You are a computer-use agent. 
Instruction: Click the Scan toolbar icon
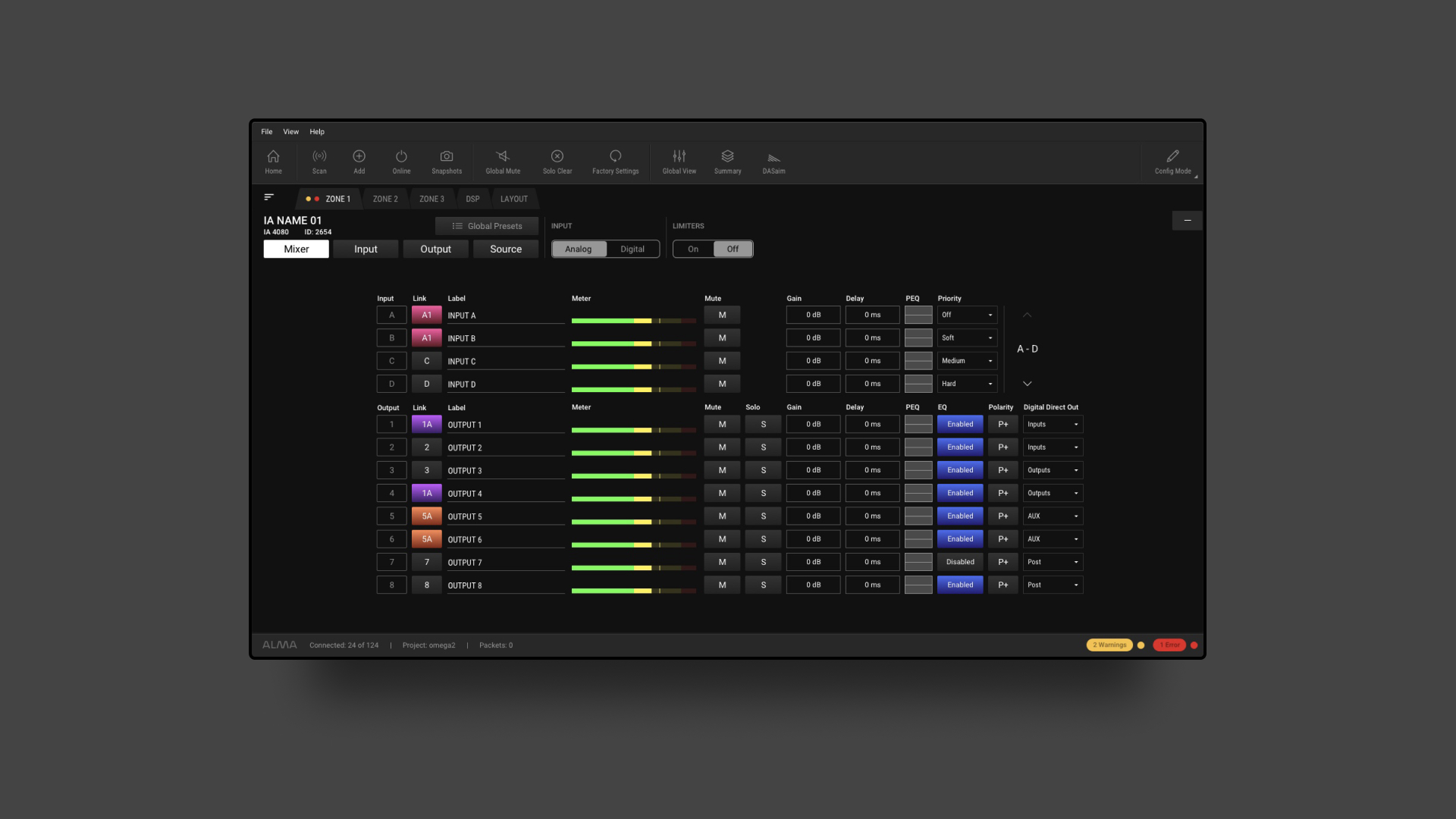point(319,161)
